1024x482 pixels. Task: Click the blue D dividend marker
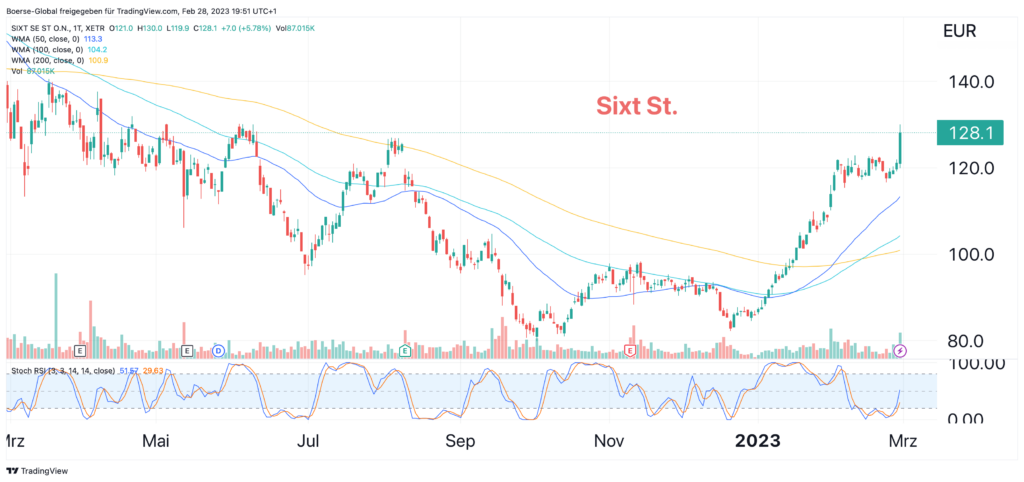[218, 350]
